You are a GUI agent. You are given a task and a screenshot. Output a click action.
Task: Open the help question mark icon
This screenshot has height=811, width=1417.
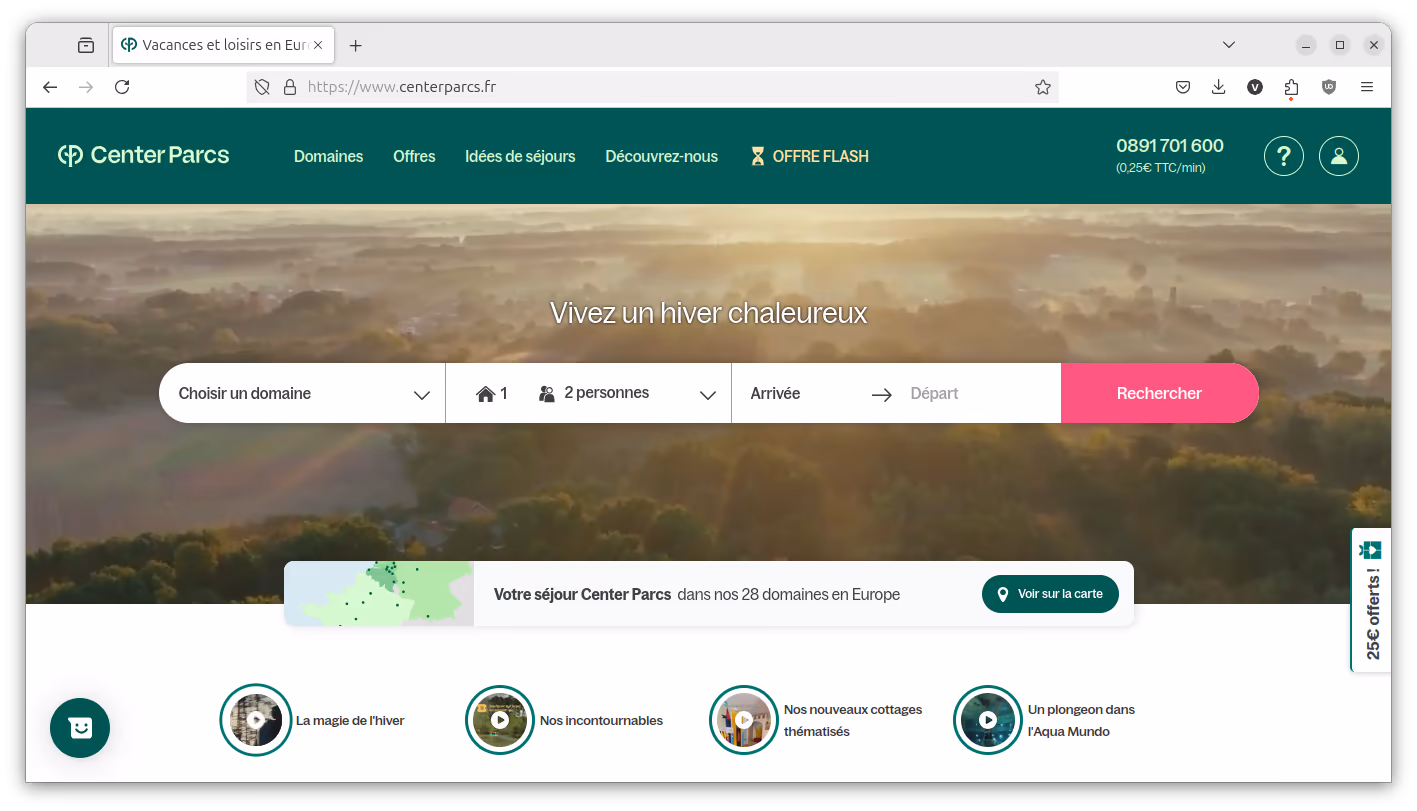click(1284, 156)
